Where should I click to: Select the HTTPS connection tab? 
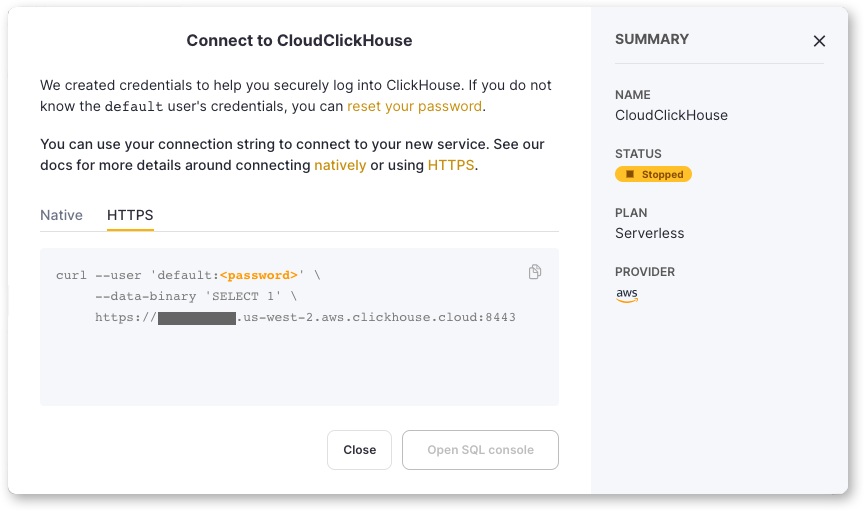click(x=130, y=215)
